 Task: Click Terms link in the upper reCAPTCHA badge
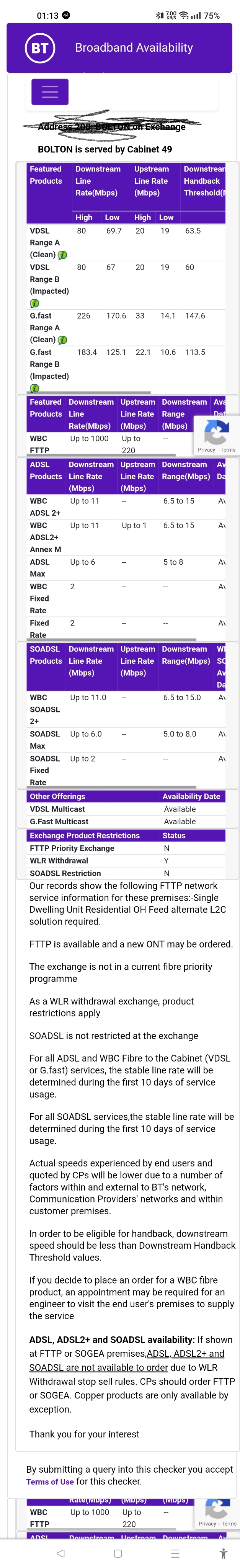point(229,450)
